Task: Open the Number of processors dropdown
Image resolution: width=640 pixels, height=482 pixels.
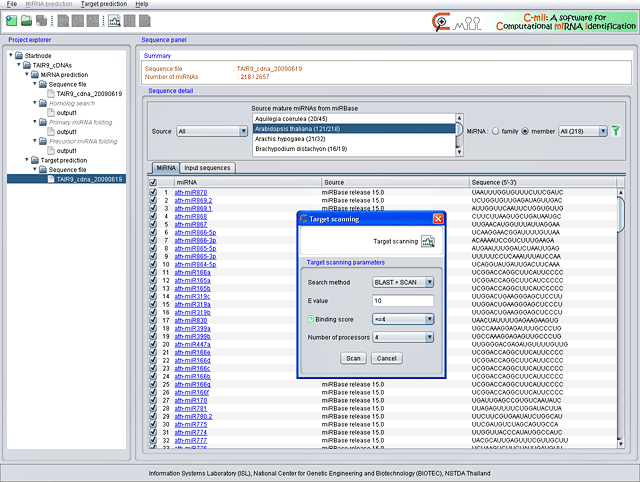Action: 402,337
